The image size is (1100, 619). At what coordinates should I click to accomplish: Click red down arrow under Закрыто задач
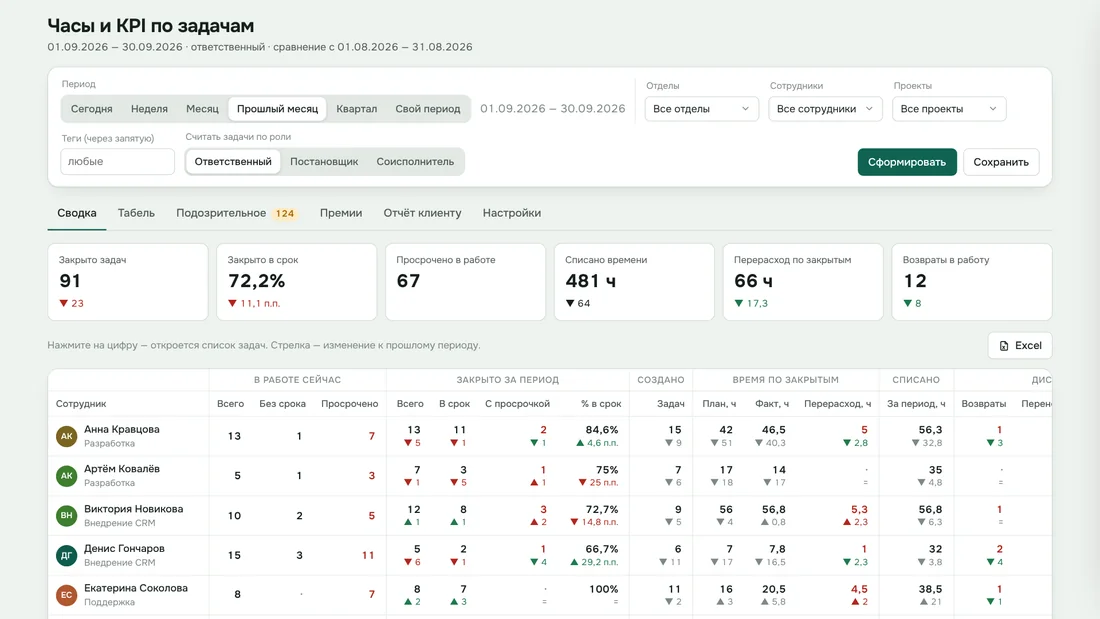point(64,303)
